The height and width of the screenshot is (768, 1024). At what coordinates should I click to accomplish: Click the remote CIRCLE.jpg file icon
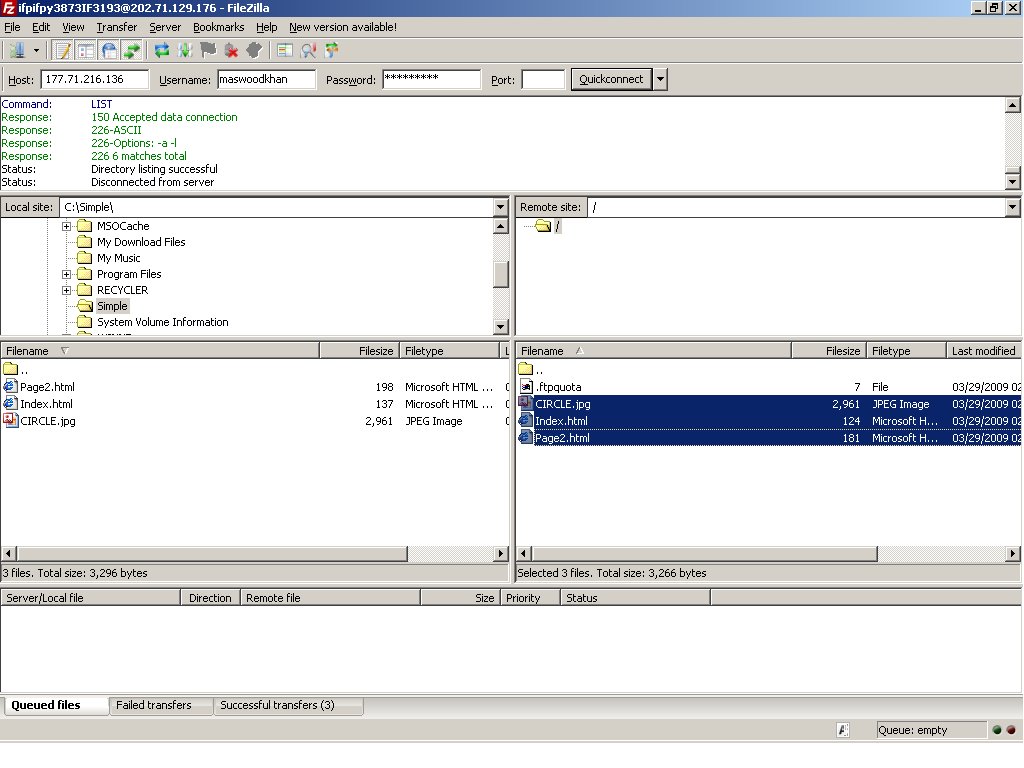pyautogui.click(x=526, y=404)
